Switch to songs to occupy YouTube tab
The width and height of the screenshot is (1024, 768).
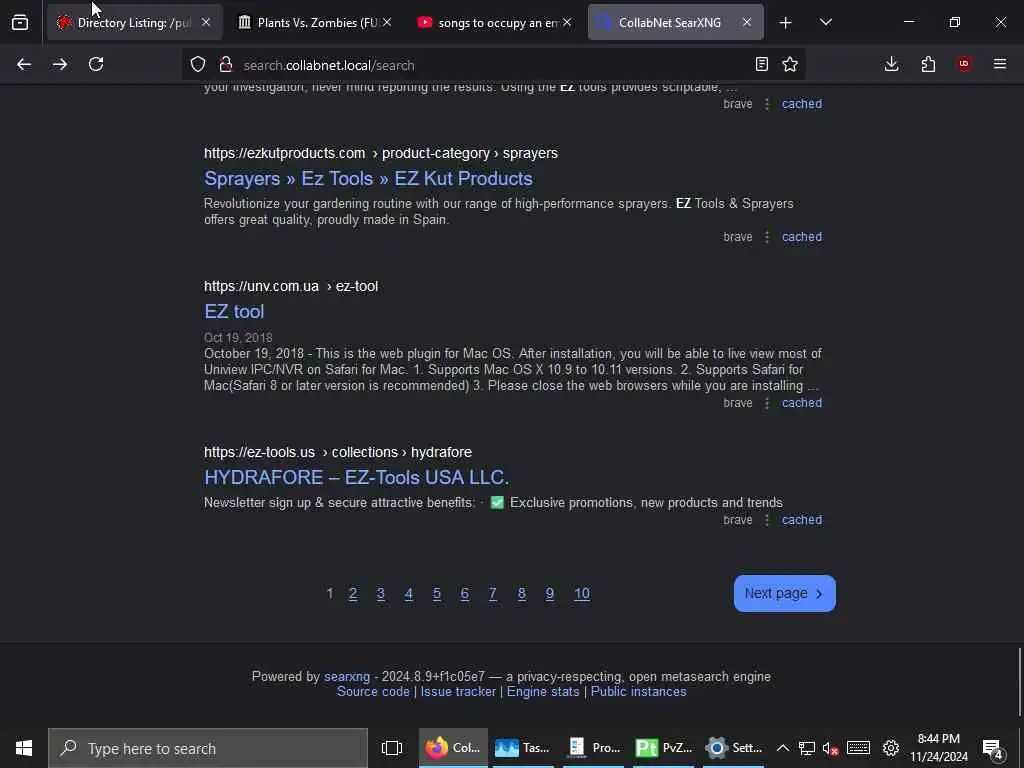tap(494, 22)
